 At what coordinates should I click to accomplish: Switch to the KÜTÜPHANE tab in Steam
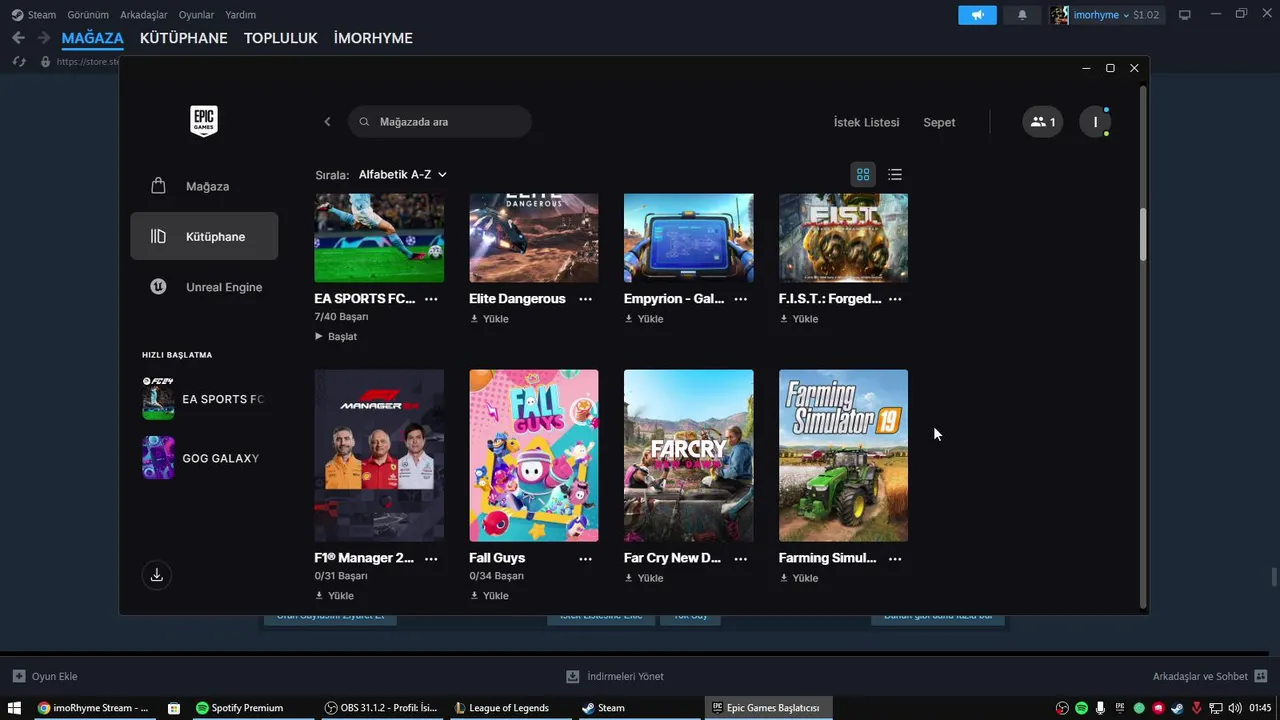click(x=184, y=38)
